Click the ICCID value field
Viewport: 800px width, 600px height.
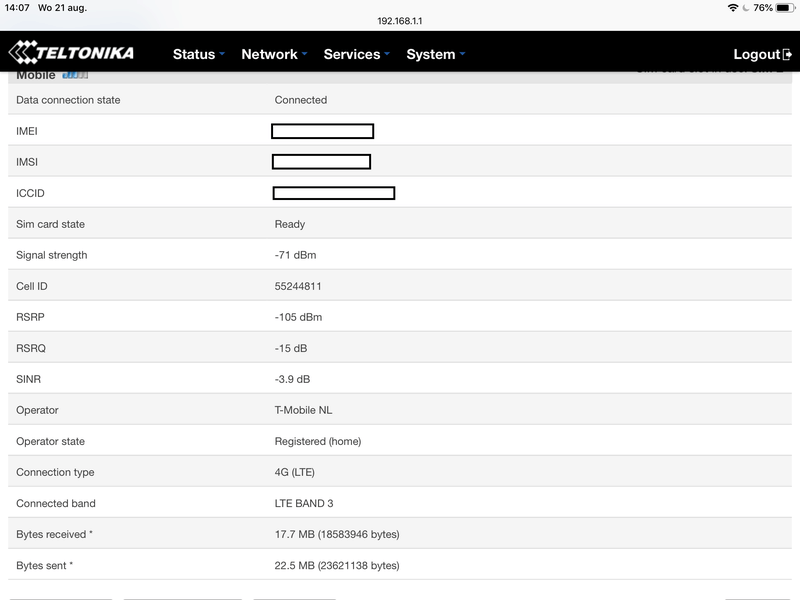pyautogui.click(x=334, y=193)
